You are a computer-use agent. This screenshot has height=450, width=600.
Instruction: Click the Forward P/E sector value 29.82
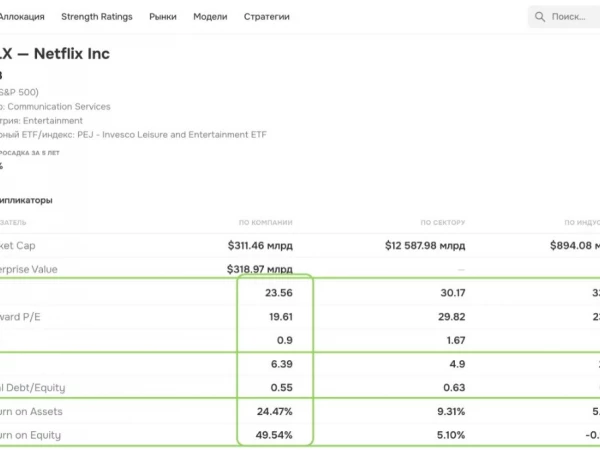point(452,316)
